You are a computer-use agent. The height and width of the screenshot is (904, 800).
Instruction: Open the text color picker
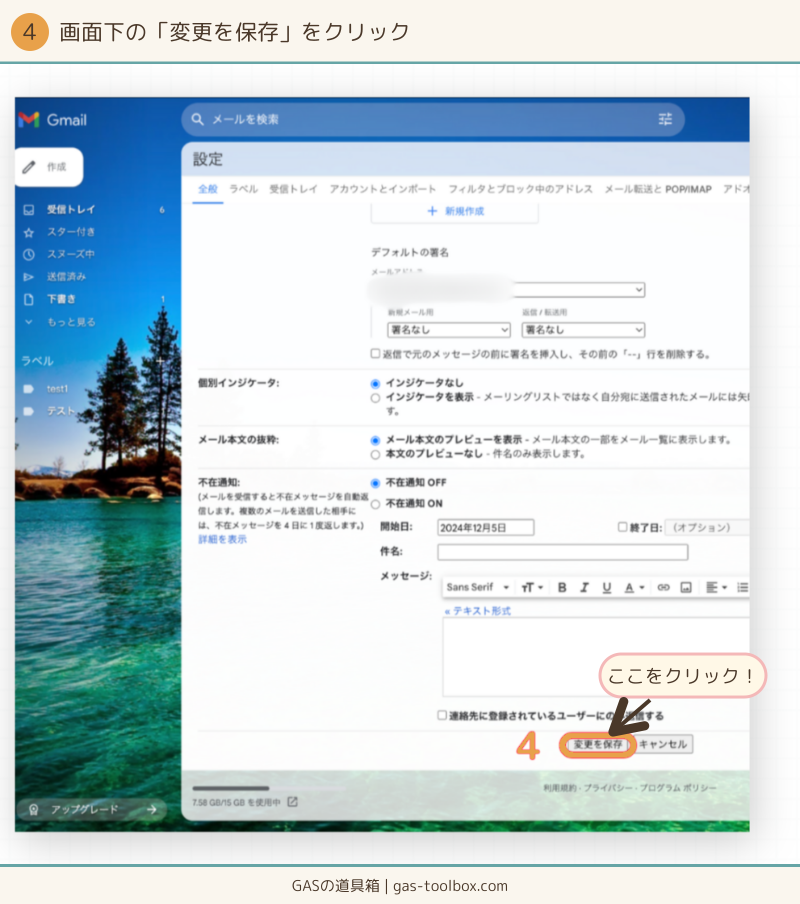(x=634, y=587)
